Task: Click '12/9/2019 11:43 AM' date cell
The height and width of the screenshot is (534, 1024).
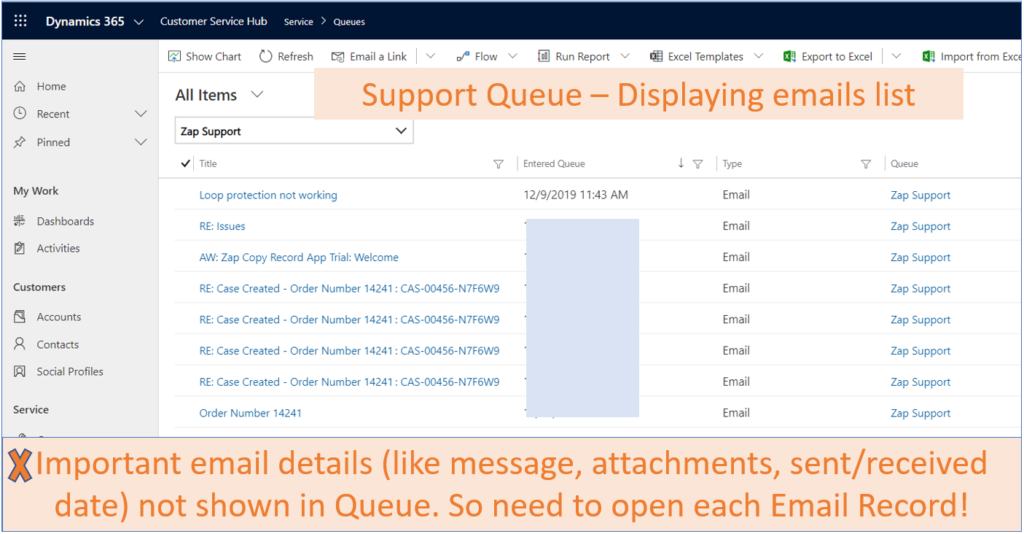Action: [x=575, y=195]
